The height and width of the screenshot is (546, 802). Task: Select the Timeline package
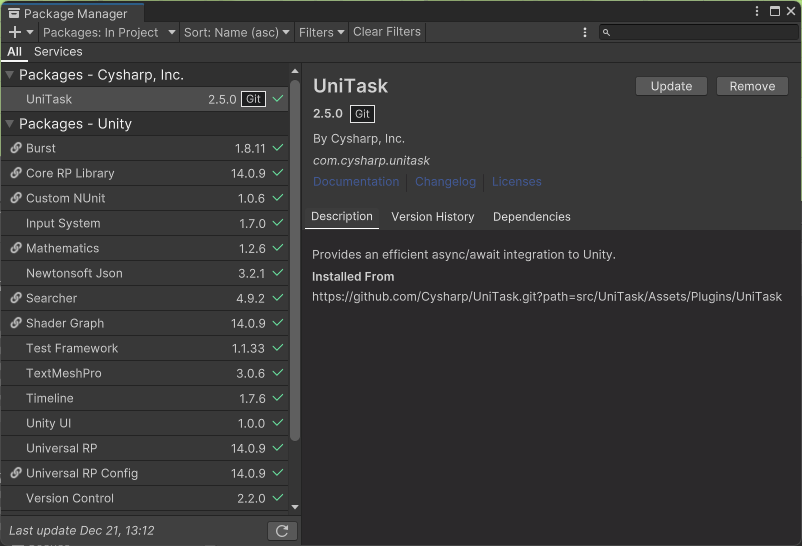click(x=145, y=398)
